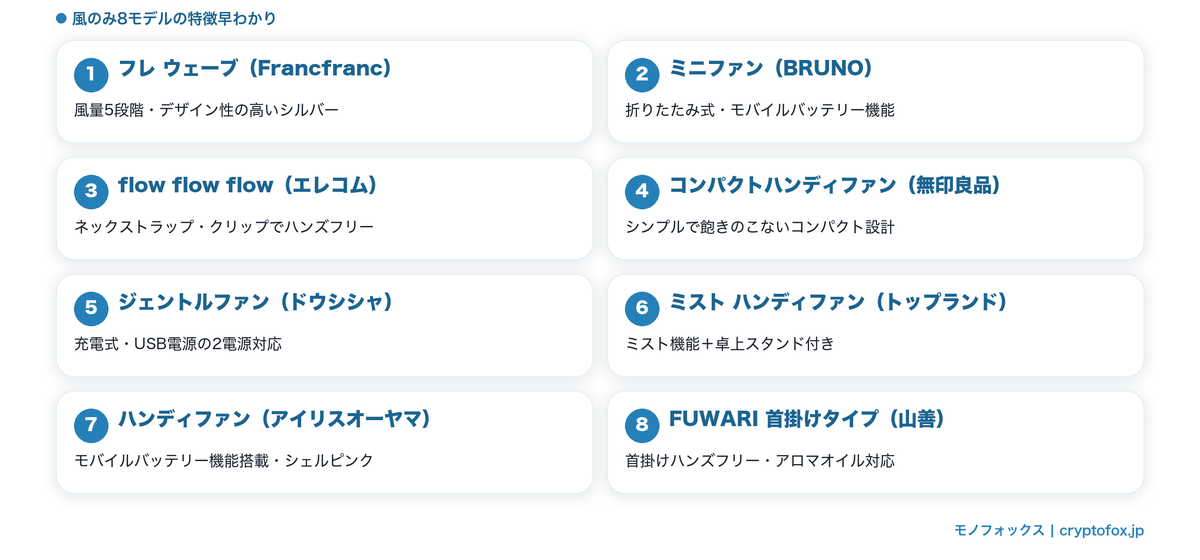Click the number 3 circle badge
Screen dimensions: 1200x560
point(91,191)
